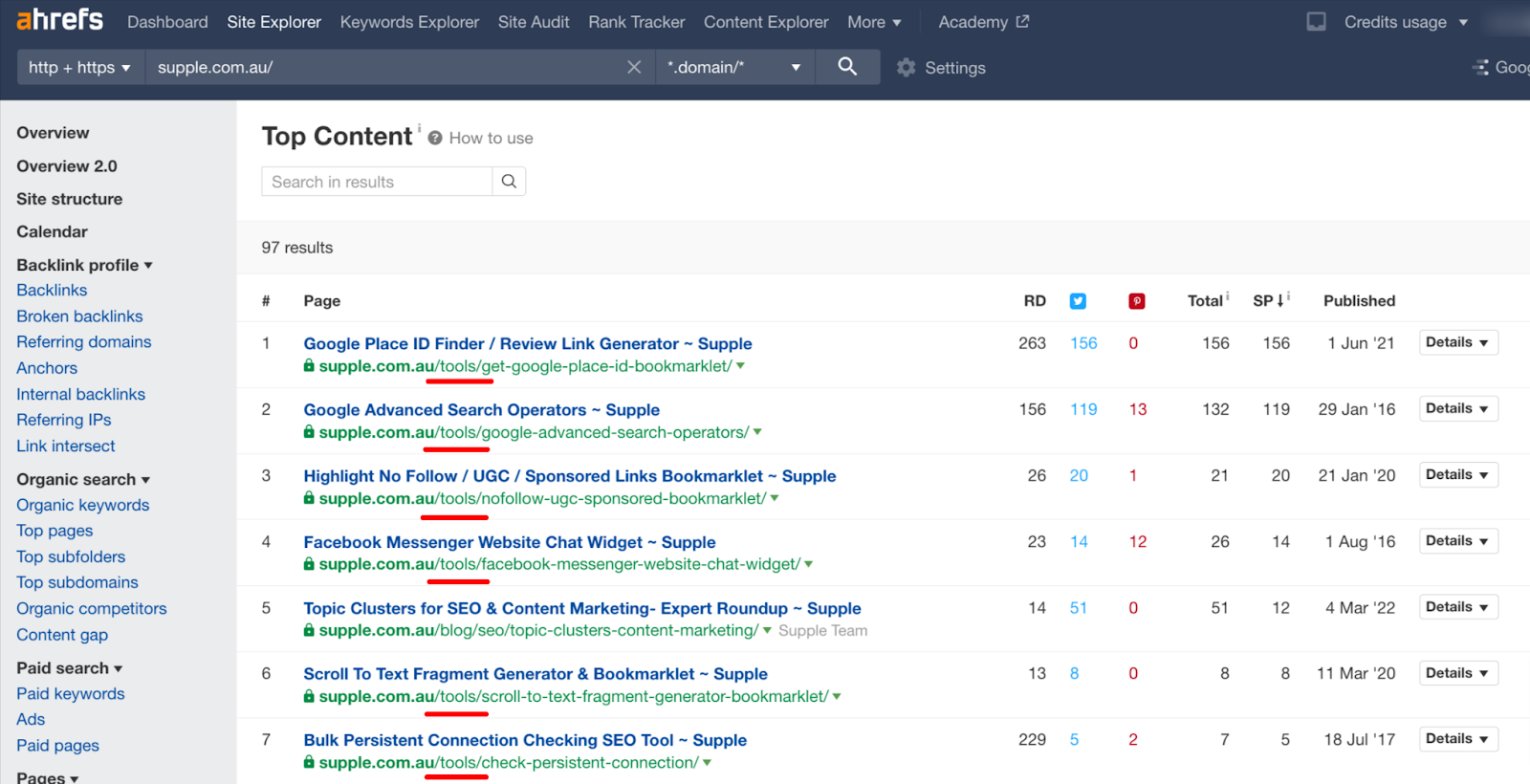
Task: Click the info icon next to Total column
Action: pos(1228,295)
